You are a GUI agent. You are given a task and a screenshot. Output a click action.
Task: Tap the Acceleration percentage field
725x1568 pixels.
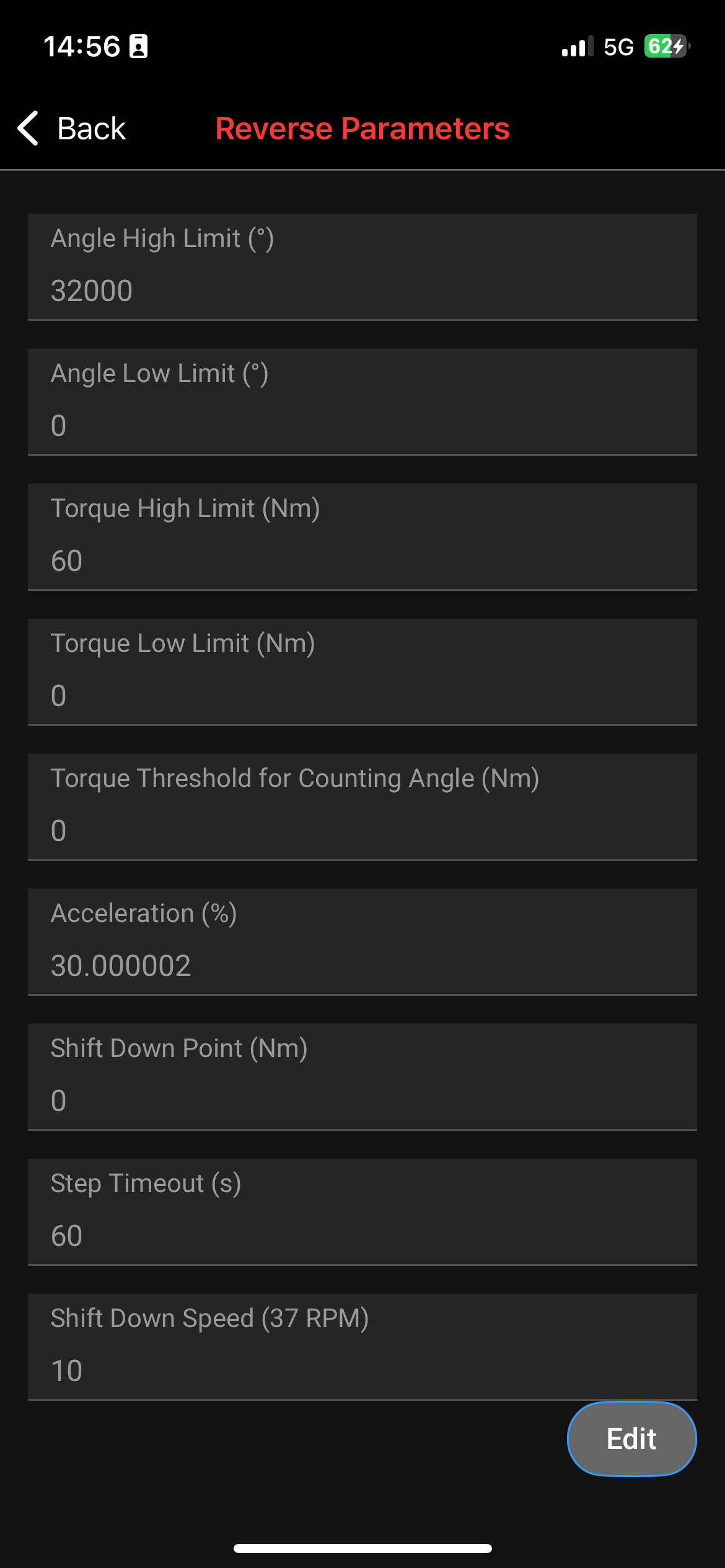pyautogui.click(x=362, y=942)
